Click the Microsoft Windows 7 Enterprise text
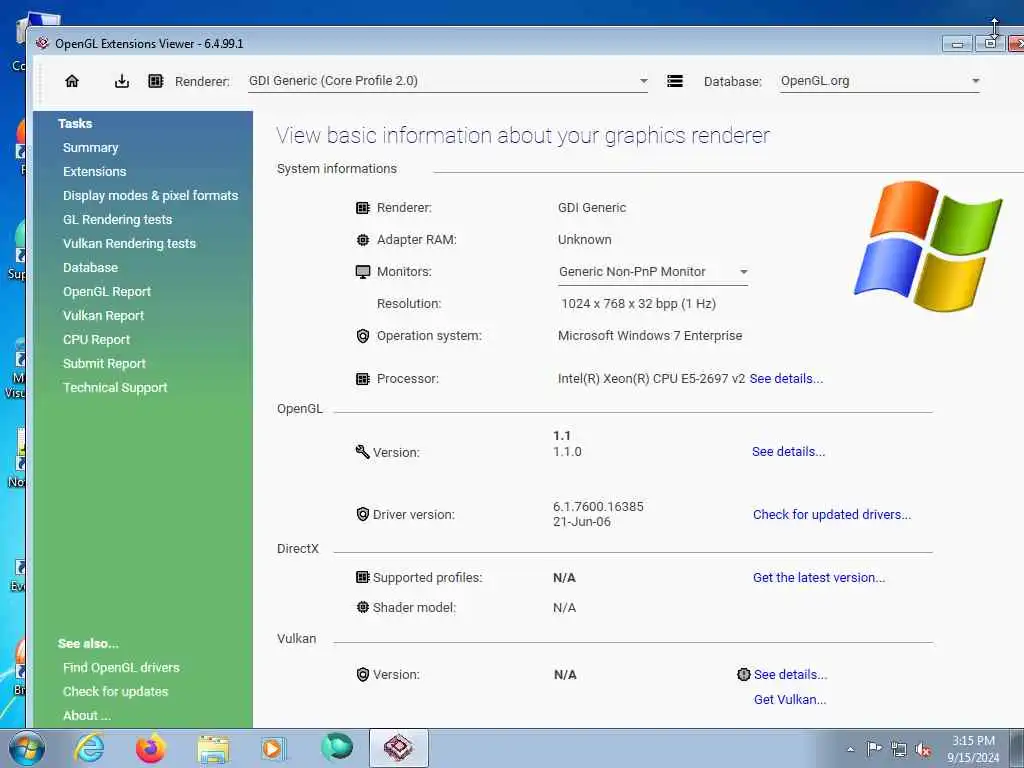This screenshot has height=768, width=1024. coord(650,336)
